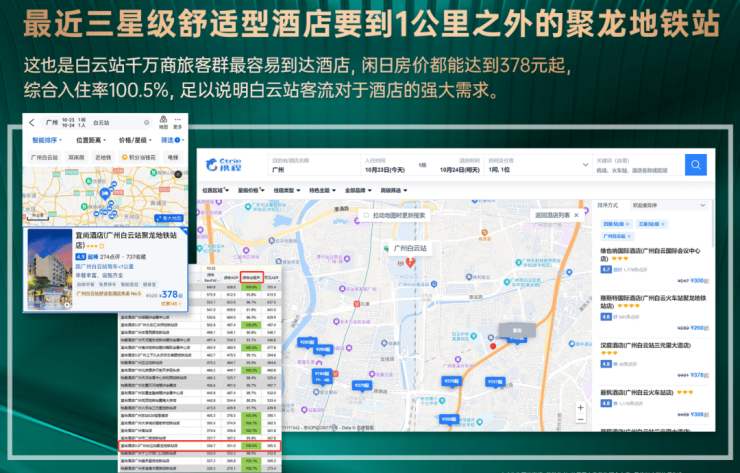Expand the 位置距离 filter dropdown
Viewport: 740px width, 473px height.
91,140
